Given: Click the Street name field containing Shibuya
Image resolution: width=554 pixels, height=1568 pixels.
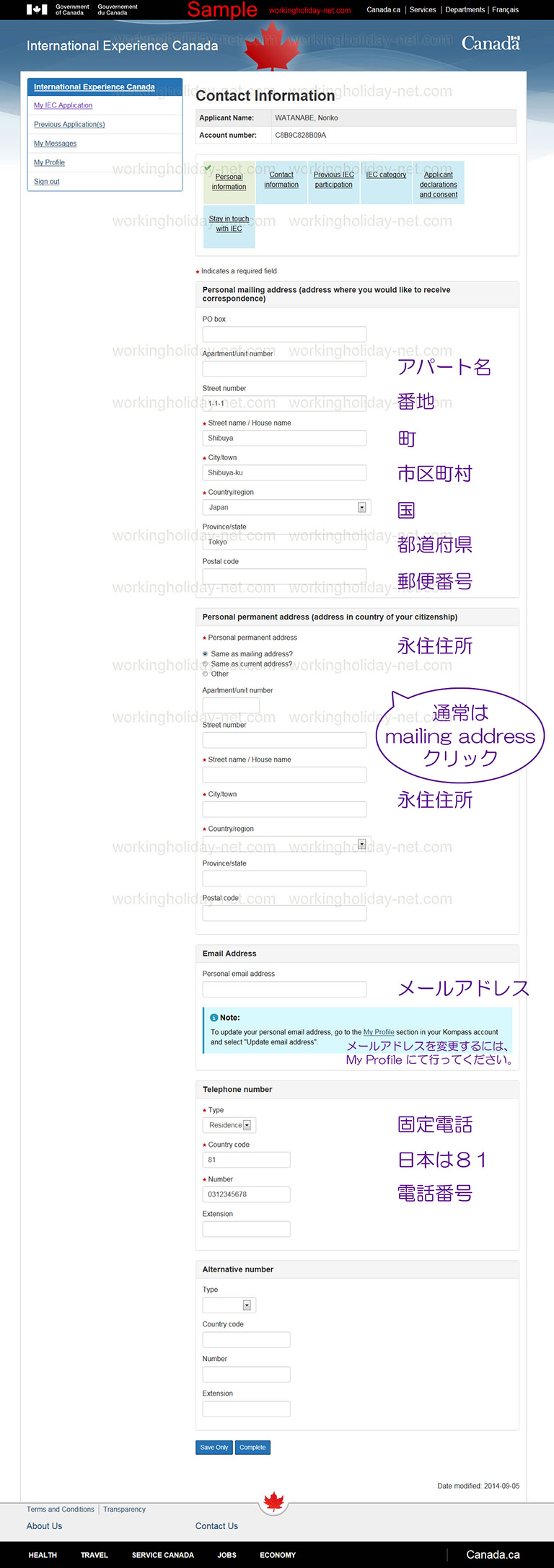Looking at the screenshot, I should (284, 438).
